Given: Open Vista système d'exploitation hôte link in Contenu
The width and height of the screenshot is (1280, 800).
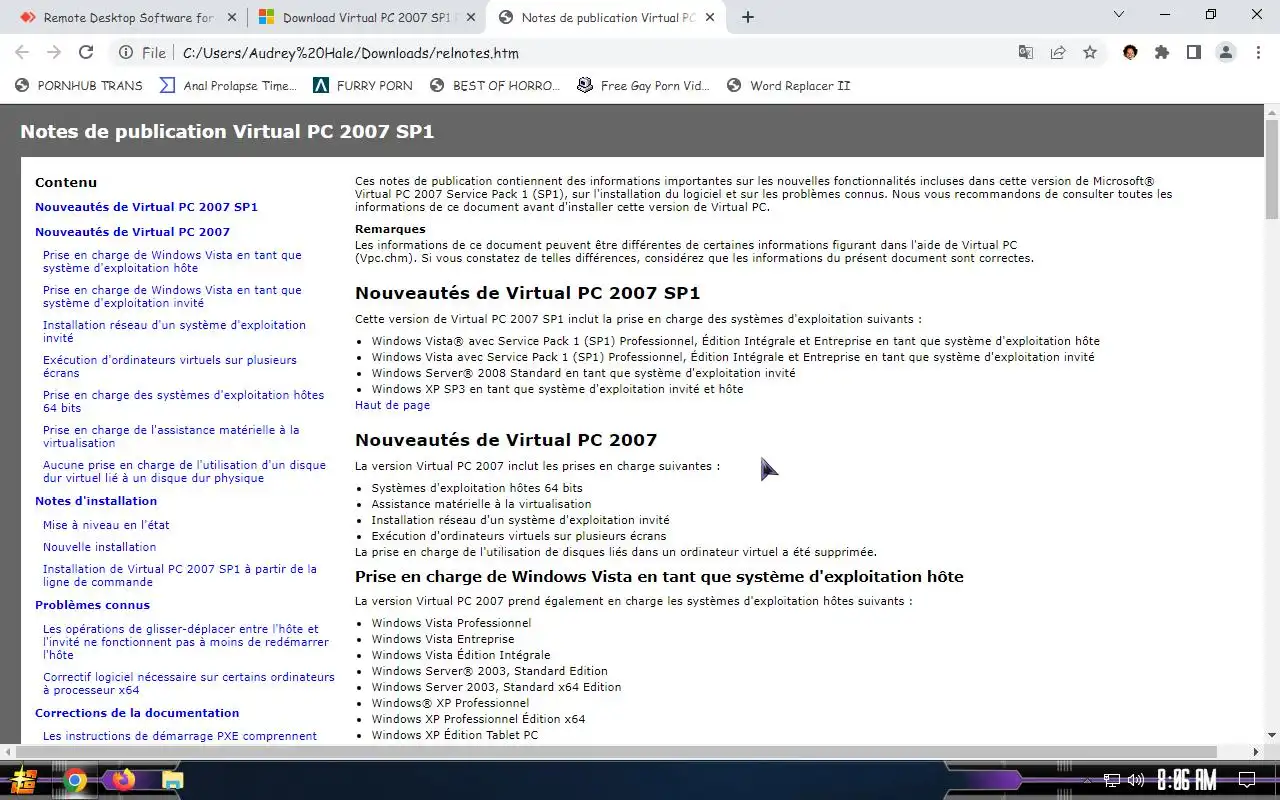Looking at the screenshot, I should click(x=172, y=261).
